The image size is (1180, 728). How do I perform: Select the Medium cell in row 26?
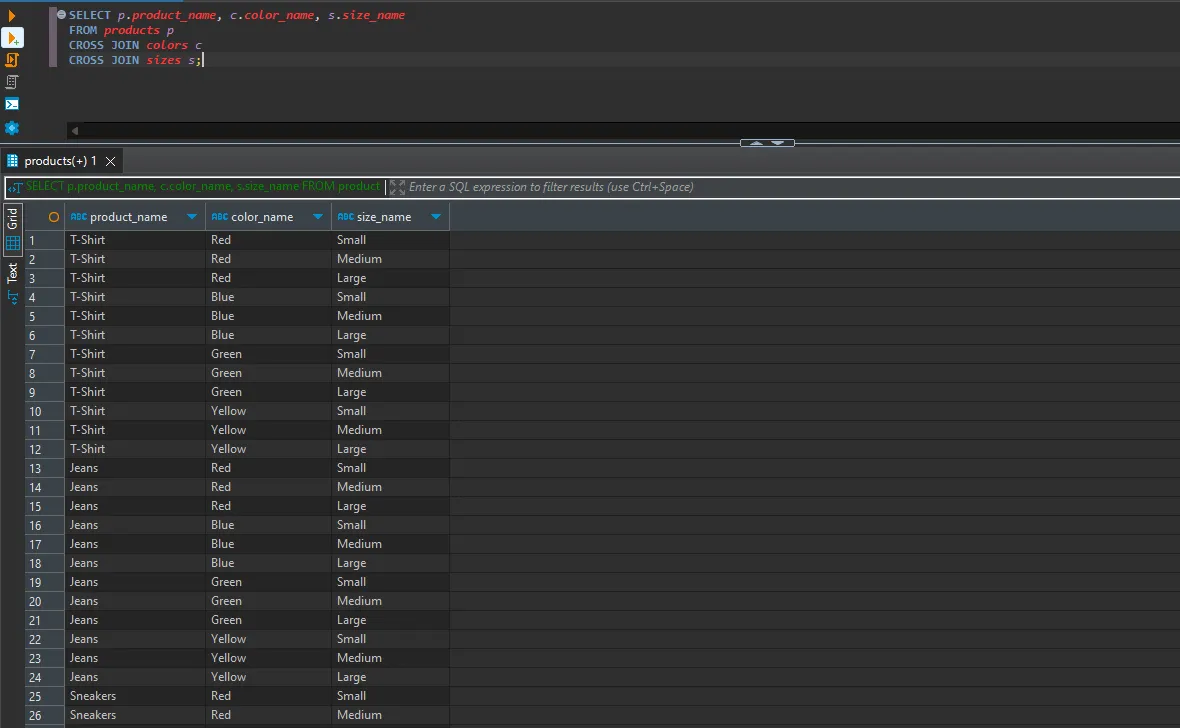(x=390, y=714)
